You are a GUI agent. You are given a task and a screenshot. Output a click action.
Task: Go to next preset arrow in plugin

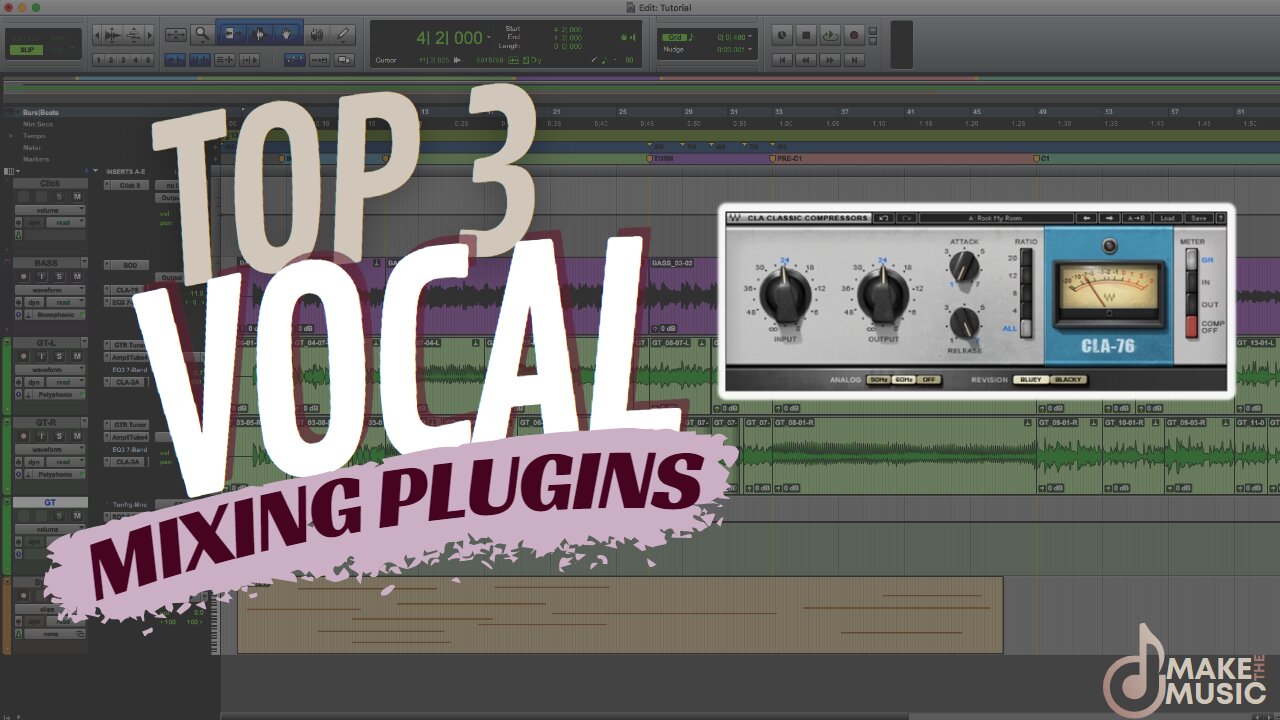1110,218
